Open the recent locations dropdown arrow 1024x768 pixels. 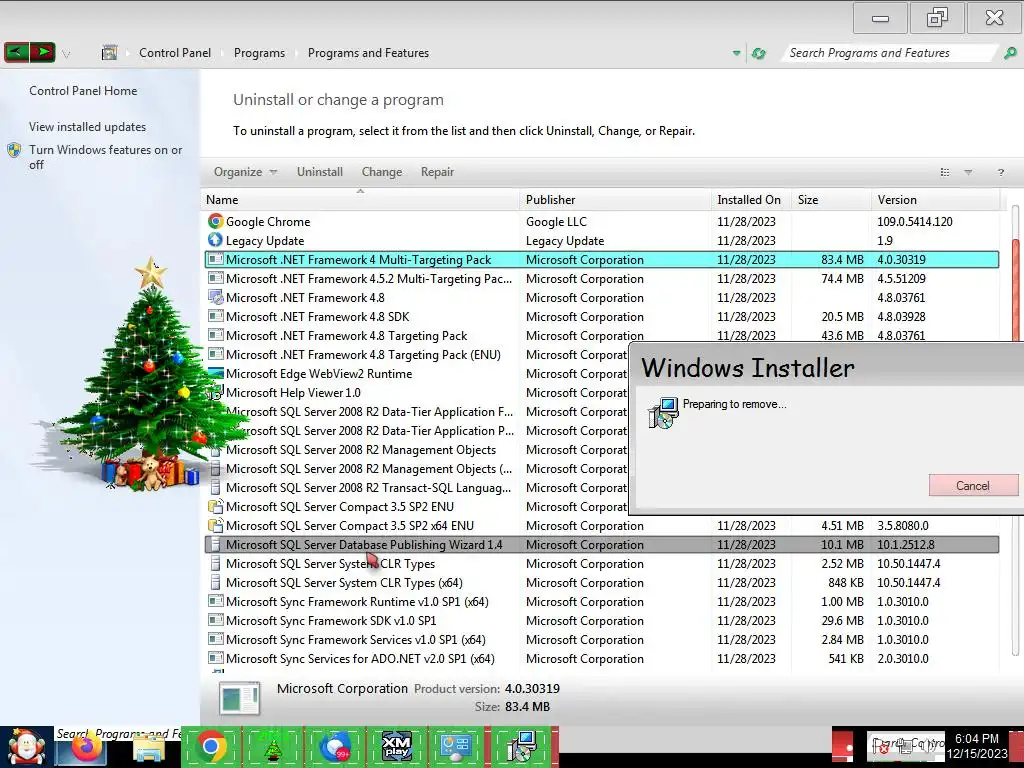tap(66, 54)
